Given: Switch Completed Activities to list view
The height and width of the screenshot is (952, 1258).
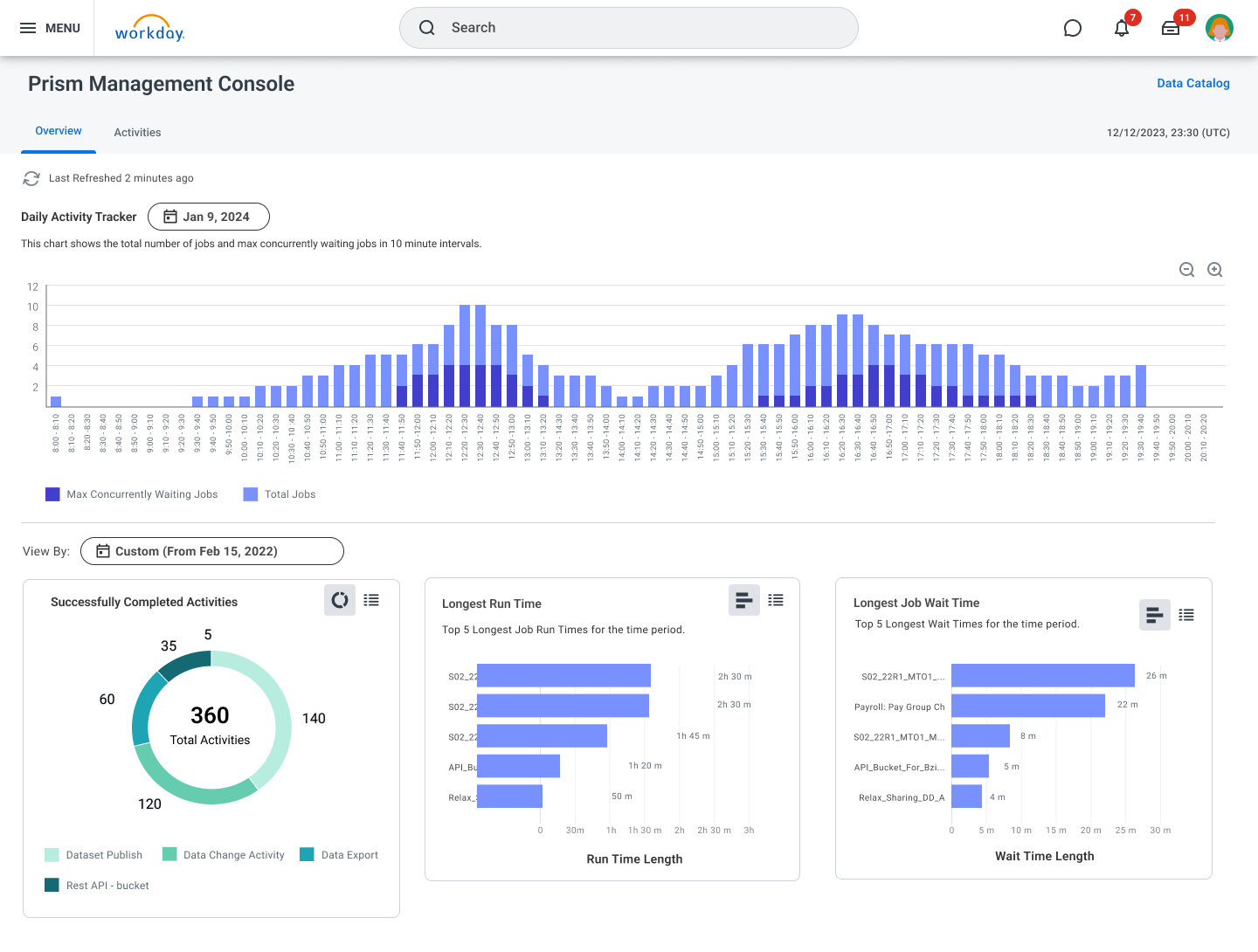Looking at the screenshot, I should tap(371, 600).
